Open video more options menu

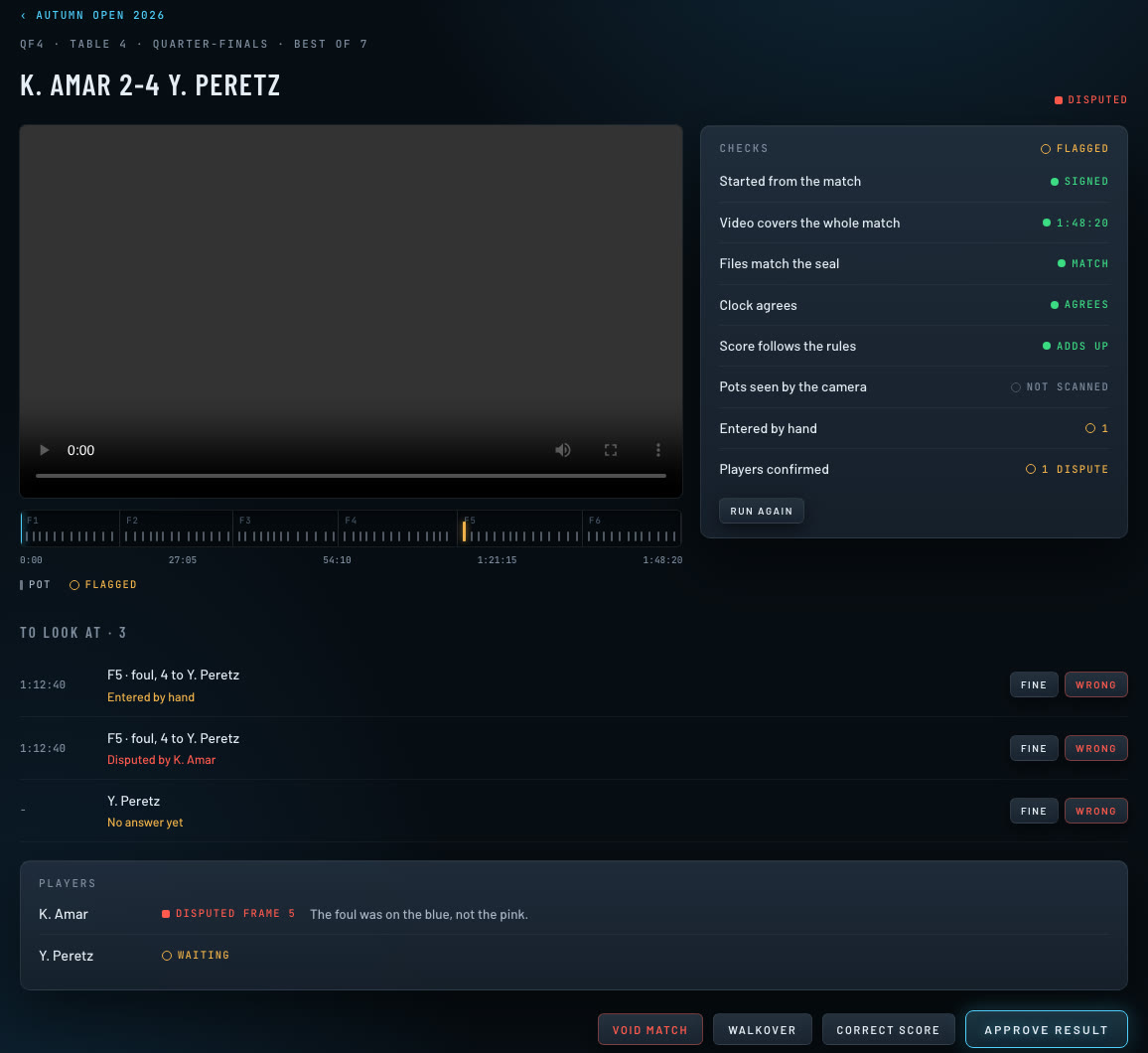click(658, 450)
